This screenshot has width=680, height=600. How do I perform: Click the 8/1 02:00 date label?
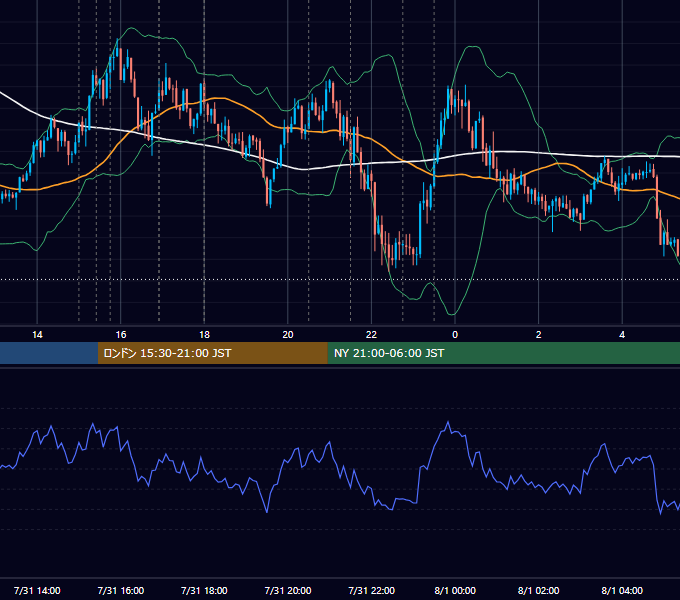[539, 590]
